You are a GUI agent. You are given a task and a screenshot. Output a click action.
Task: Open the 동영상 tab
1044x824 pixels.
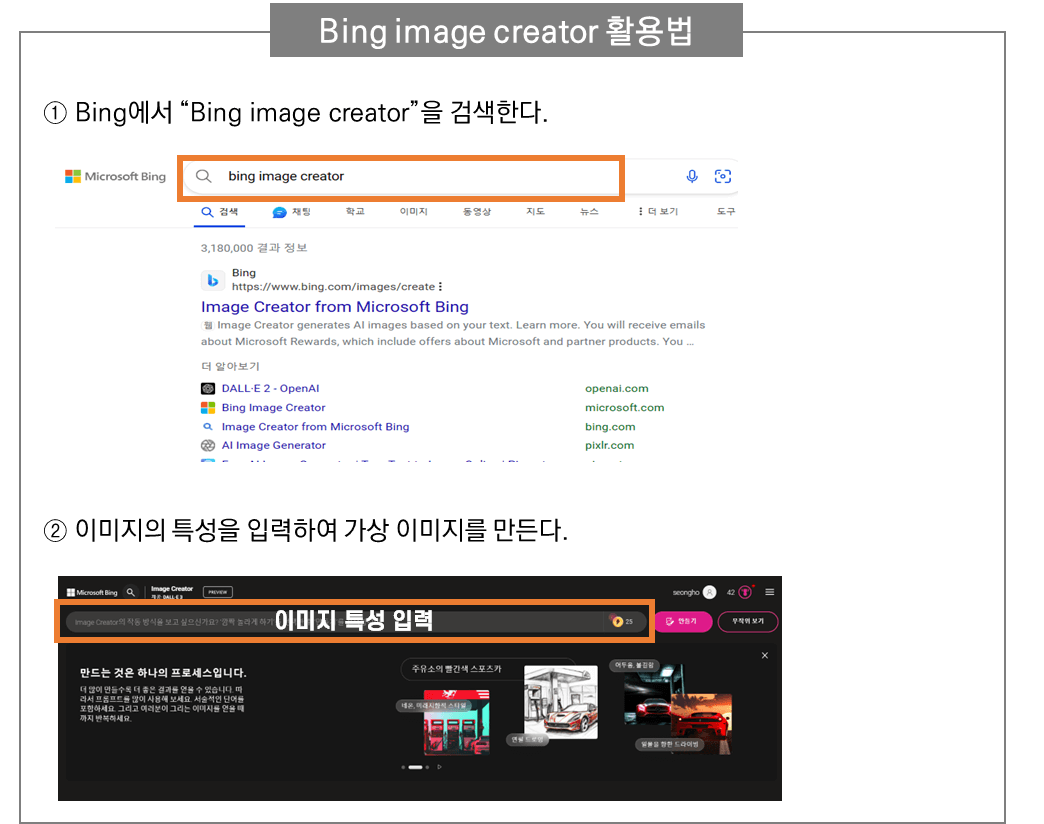[477, 211]
